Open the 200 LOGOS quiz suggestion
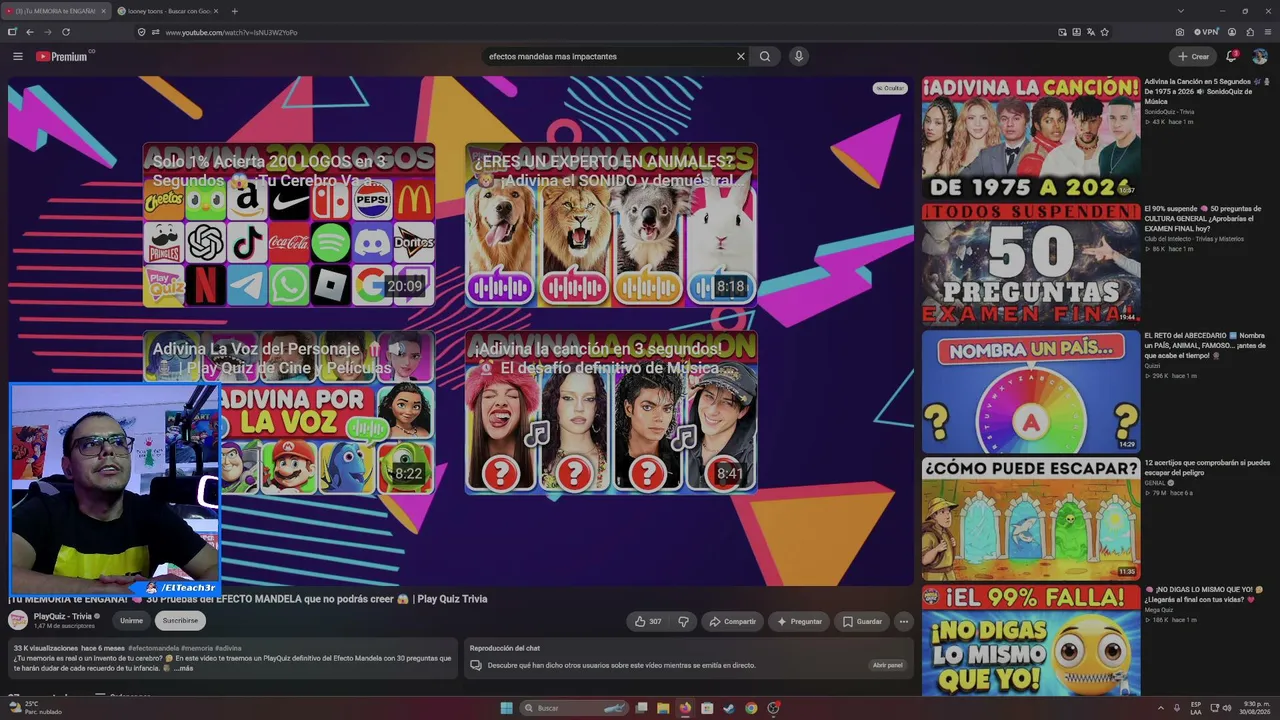 (289, 224)
